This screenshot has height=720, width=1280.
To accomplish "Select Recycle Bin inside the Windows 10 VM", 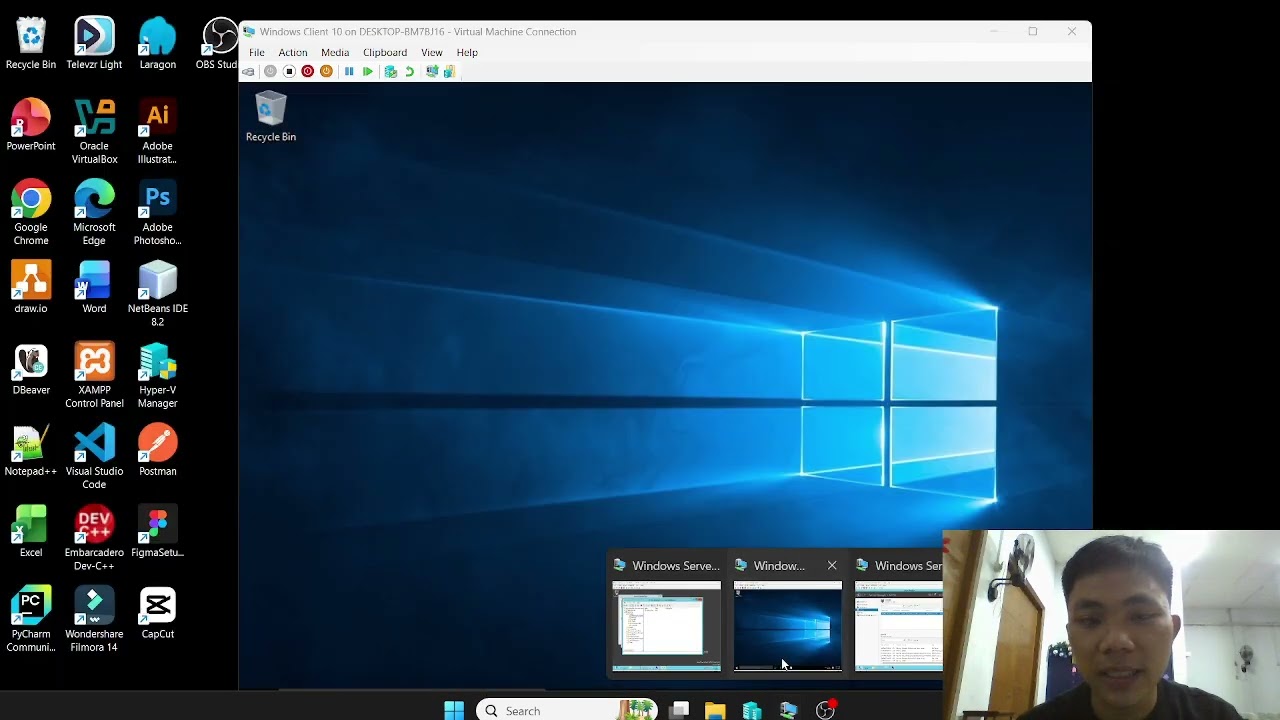I will (271, 117).
